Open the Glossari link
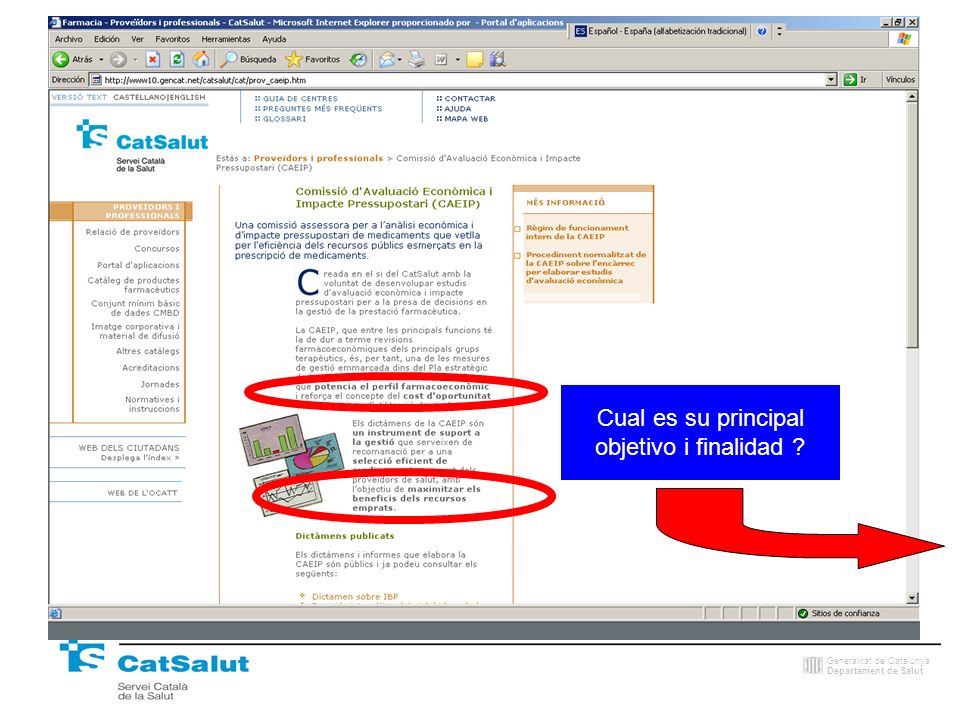 click(x=285, y=119)
